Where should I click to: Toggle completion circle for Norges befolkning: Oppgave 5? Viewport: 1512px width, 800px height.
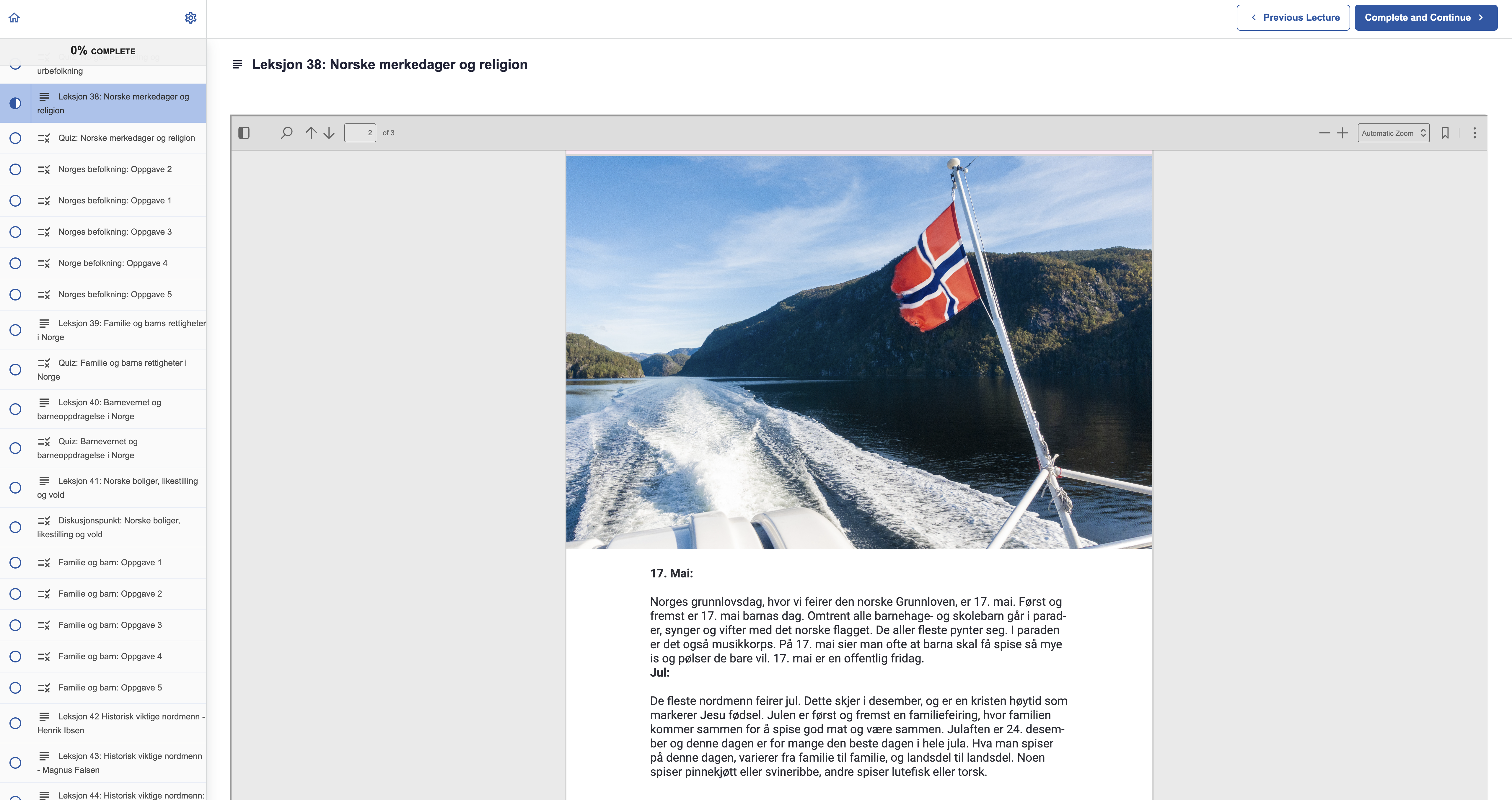[x=15, y=295]
